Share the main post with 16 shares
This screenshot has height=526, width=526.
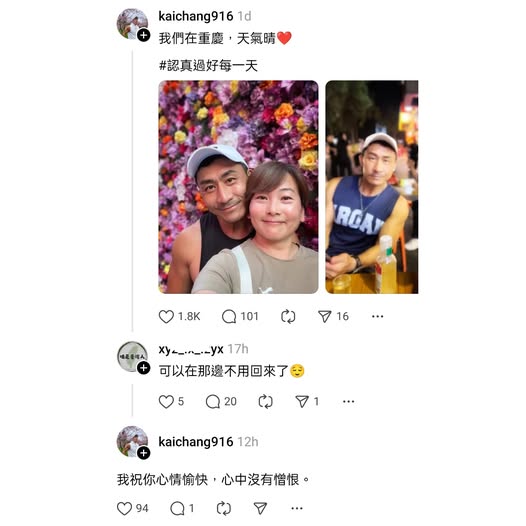point(325,316)
